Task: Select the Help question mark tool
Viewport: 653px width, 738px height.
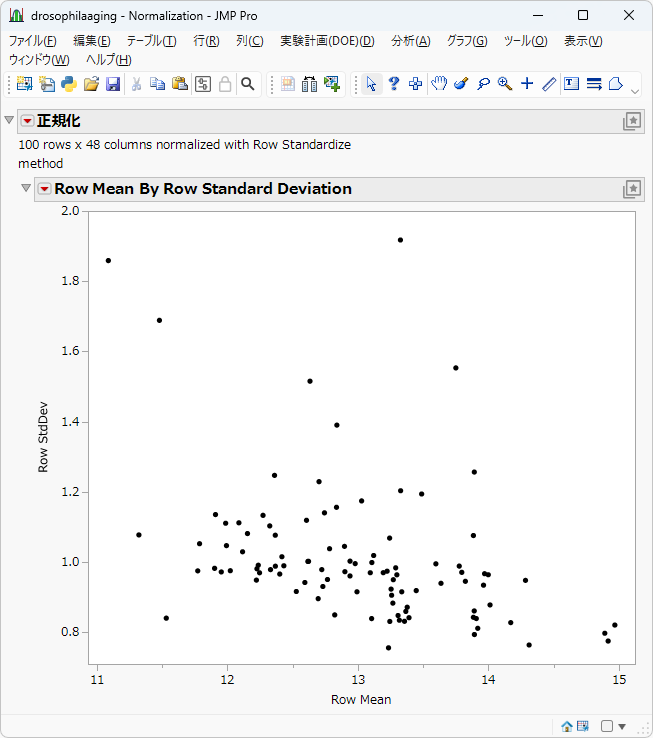Action: 394,84
